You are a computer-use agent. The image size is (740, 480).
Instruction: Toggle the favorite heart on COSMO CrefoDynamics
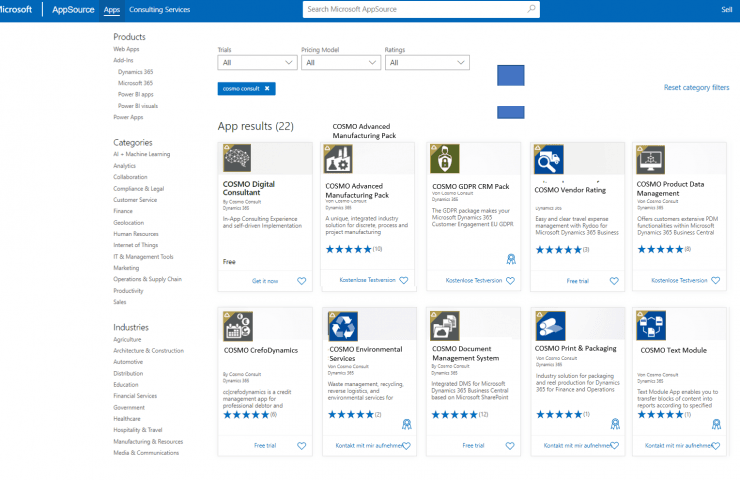pos(301,445)
